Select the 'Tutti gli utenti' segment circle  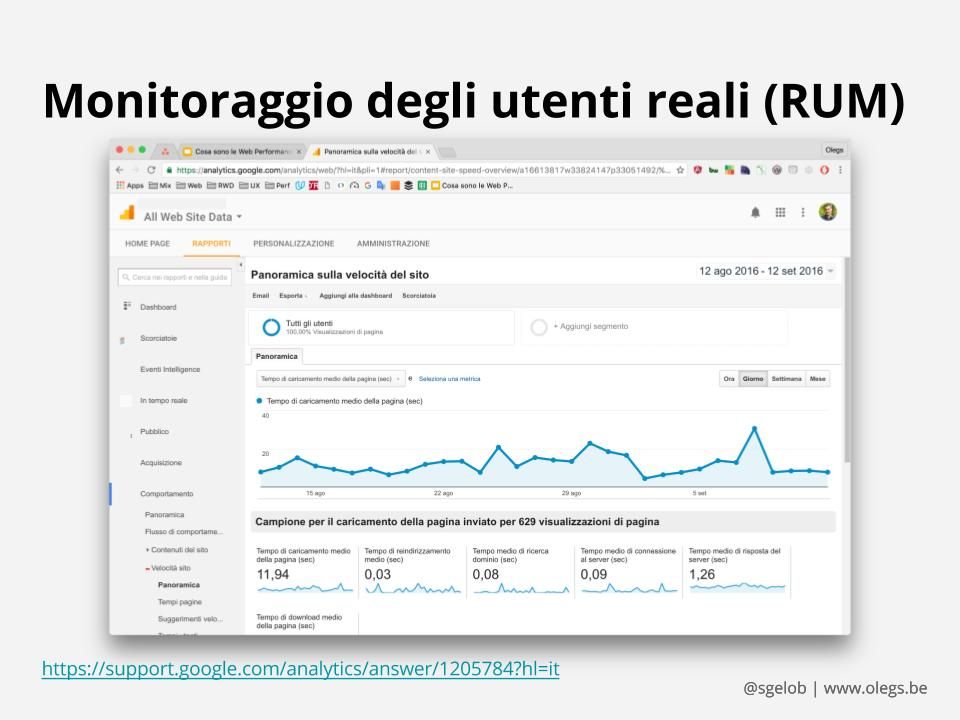pos(271,327)
